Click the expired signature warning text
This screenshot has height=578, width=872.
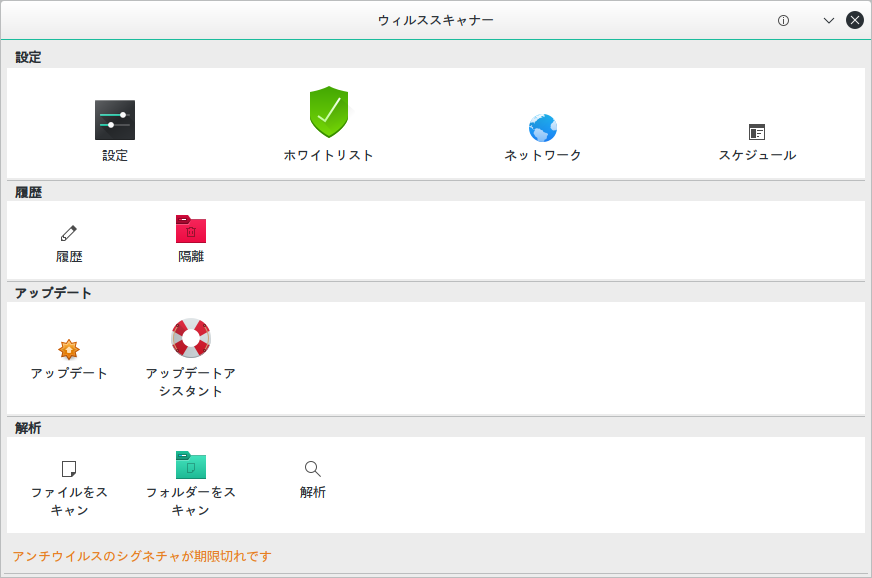pos(142,556)
